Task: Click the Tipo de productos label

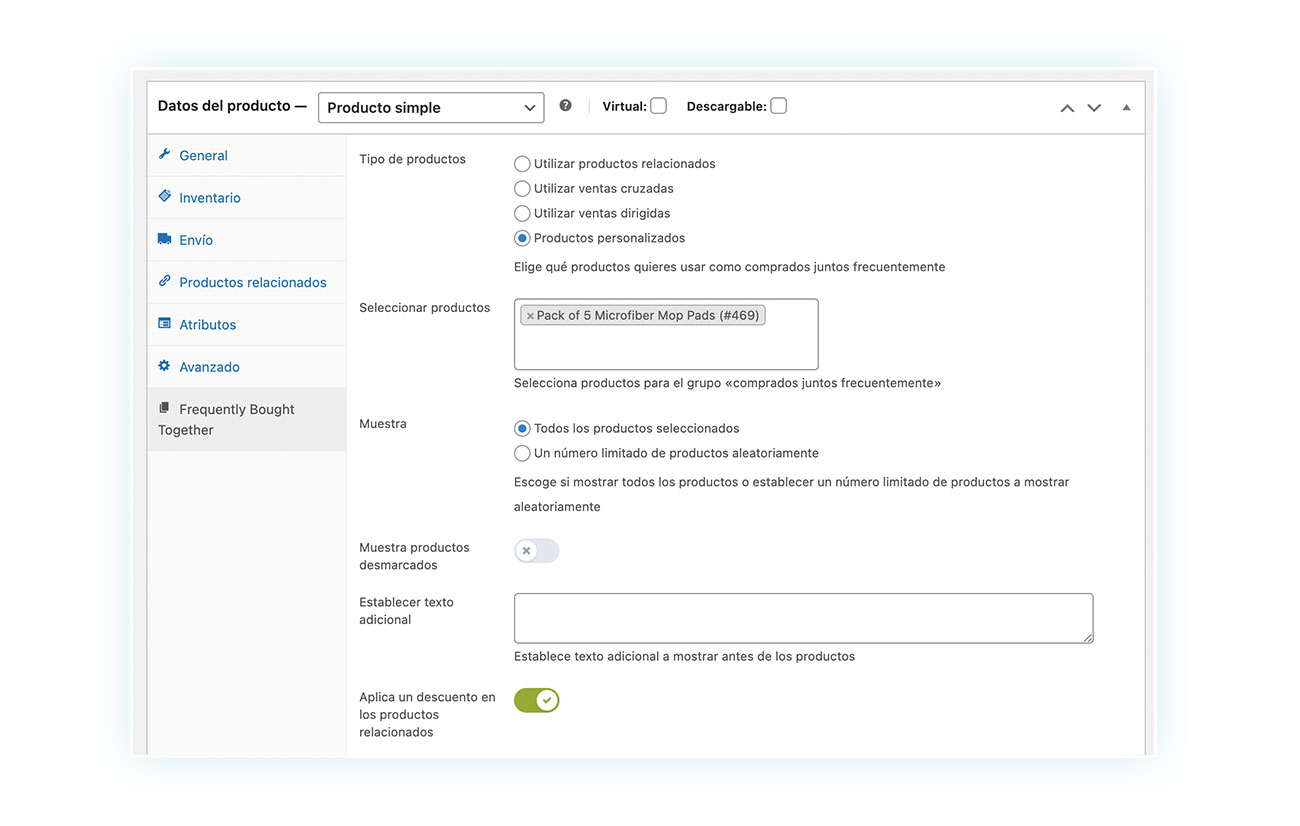Action: click(412, 159)
